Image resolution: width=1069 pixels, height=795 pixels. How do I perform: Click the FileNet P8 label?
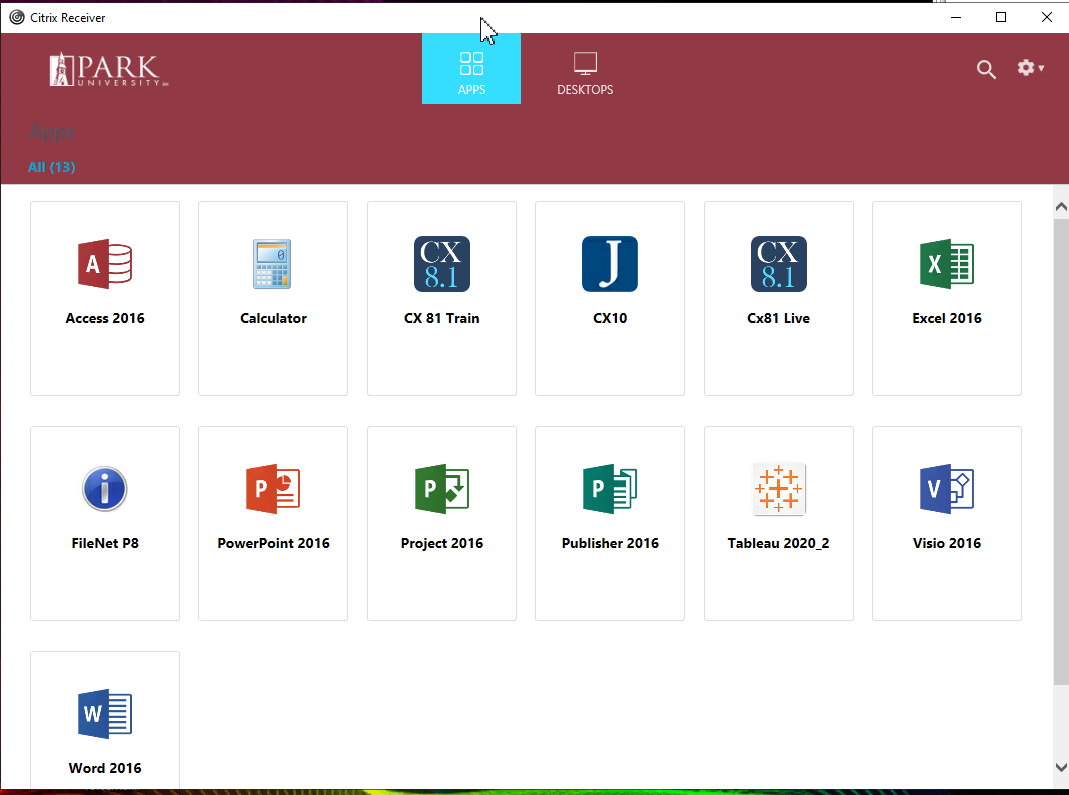(x=105, y=543)
